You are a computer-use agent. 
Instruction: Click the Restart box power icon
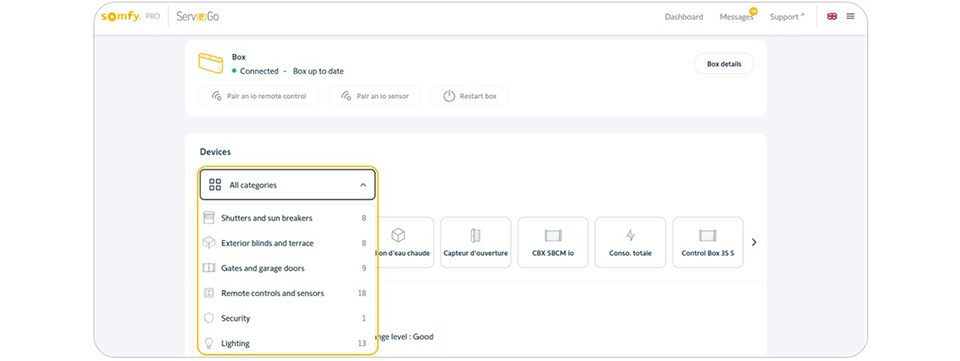pyautogui.click(x=449, y=96)
